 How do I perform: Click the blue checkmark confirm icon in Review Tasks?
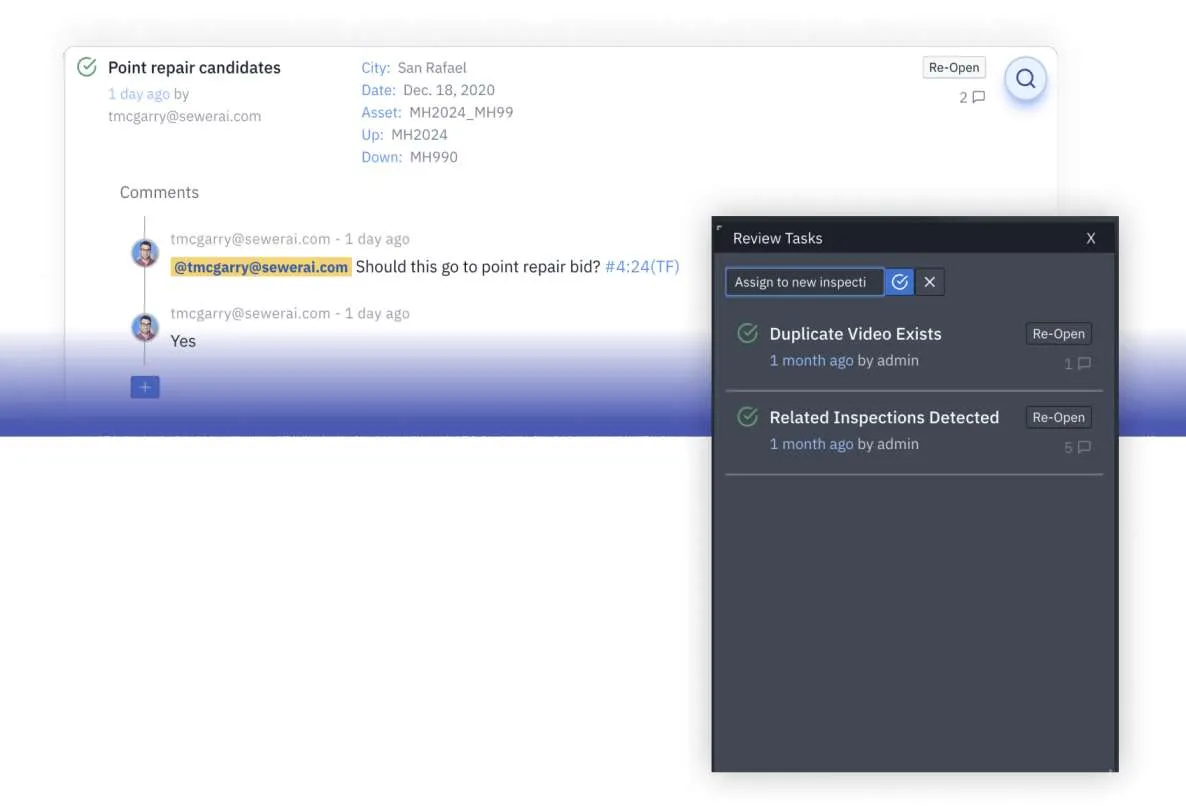899,281
